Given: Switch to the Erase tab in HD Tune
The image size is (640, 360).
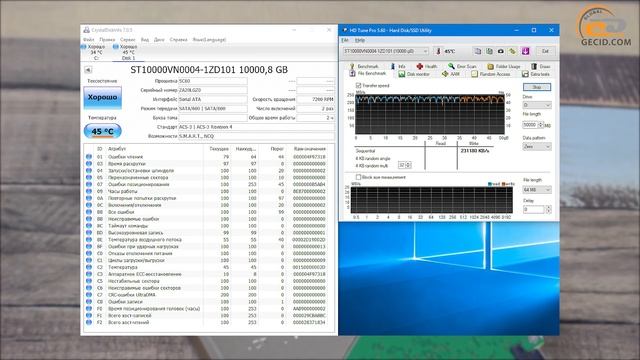Looking at the screenshot, I should 541,66.
